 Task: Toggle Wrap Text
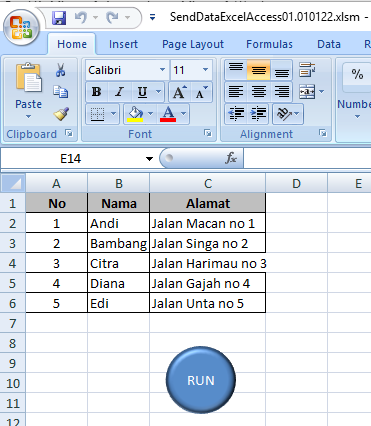307,70
